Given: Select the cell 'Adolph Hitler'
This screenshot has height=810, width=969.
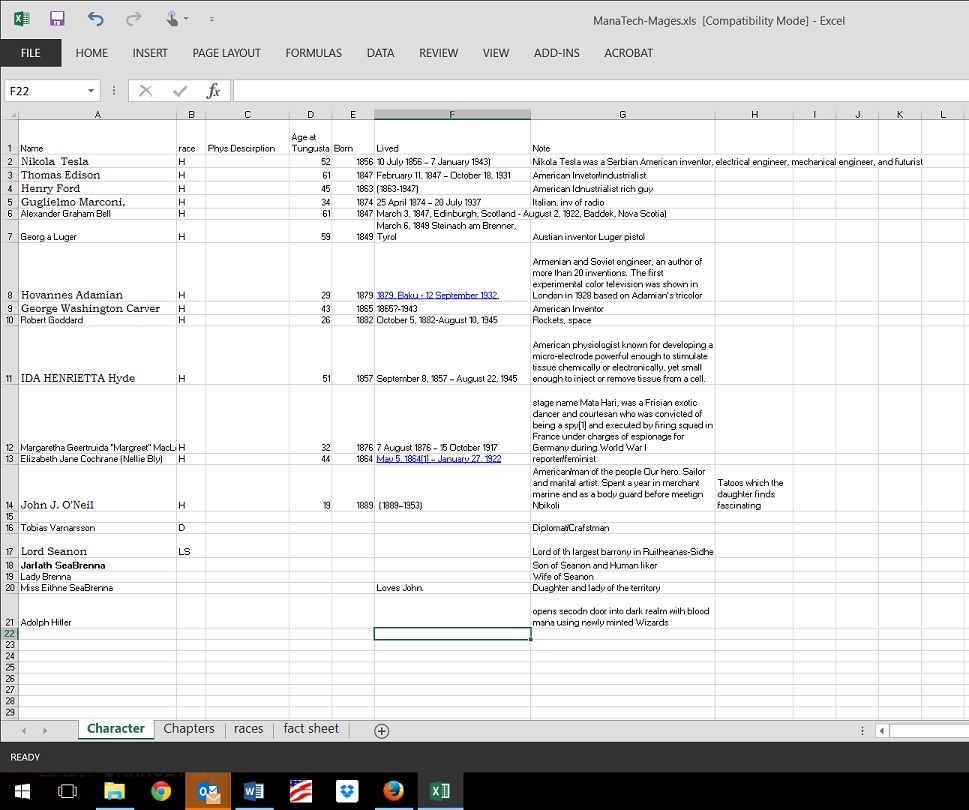Looking at the screenshot, I should (x=98, y=611).
